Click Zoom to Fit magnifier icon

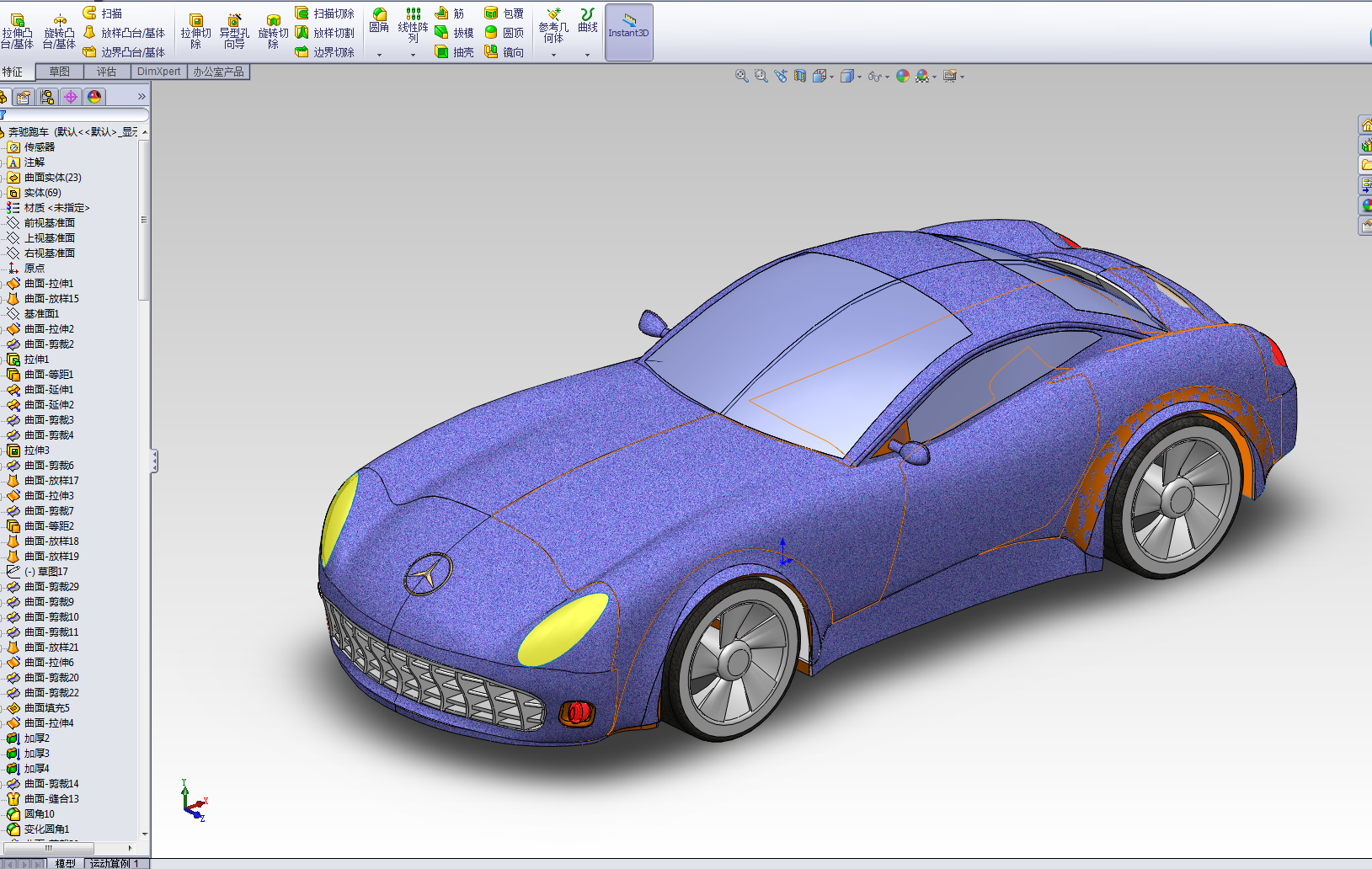click(742, 76)
